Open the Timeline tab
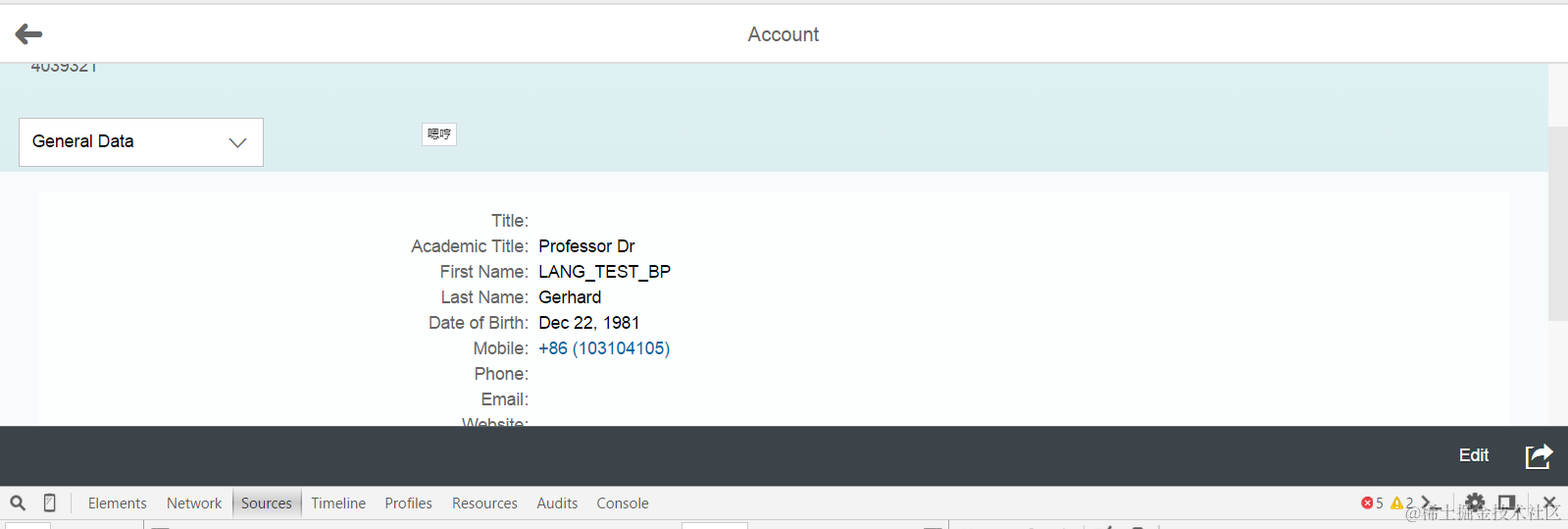 (338, 503)
